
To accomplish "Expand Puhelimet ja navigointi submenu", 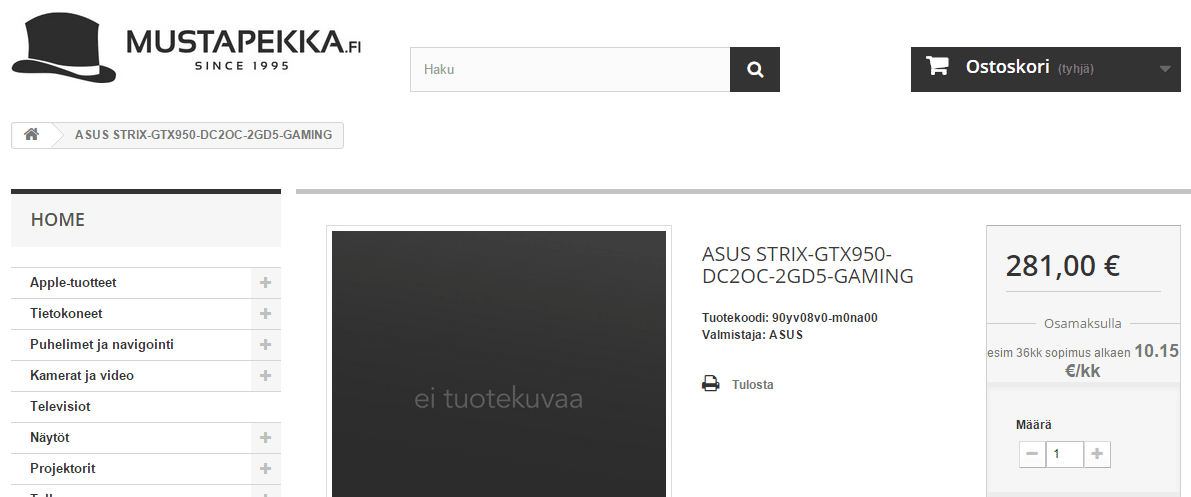I will coord(265,345).
